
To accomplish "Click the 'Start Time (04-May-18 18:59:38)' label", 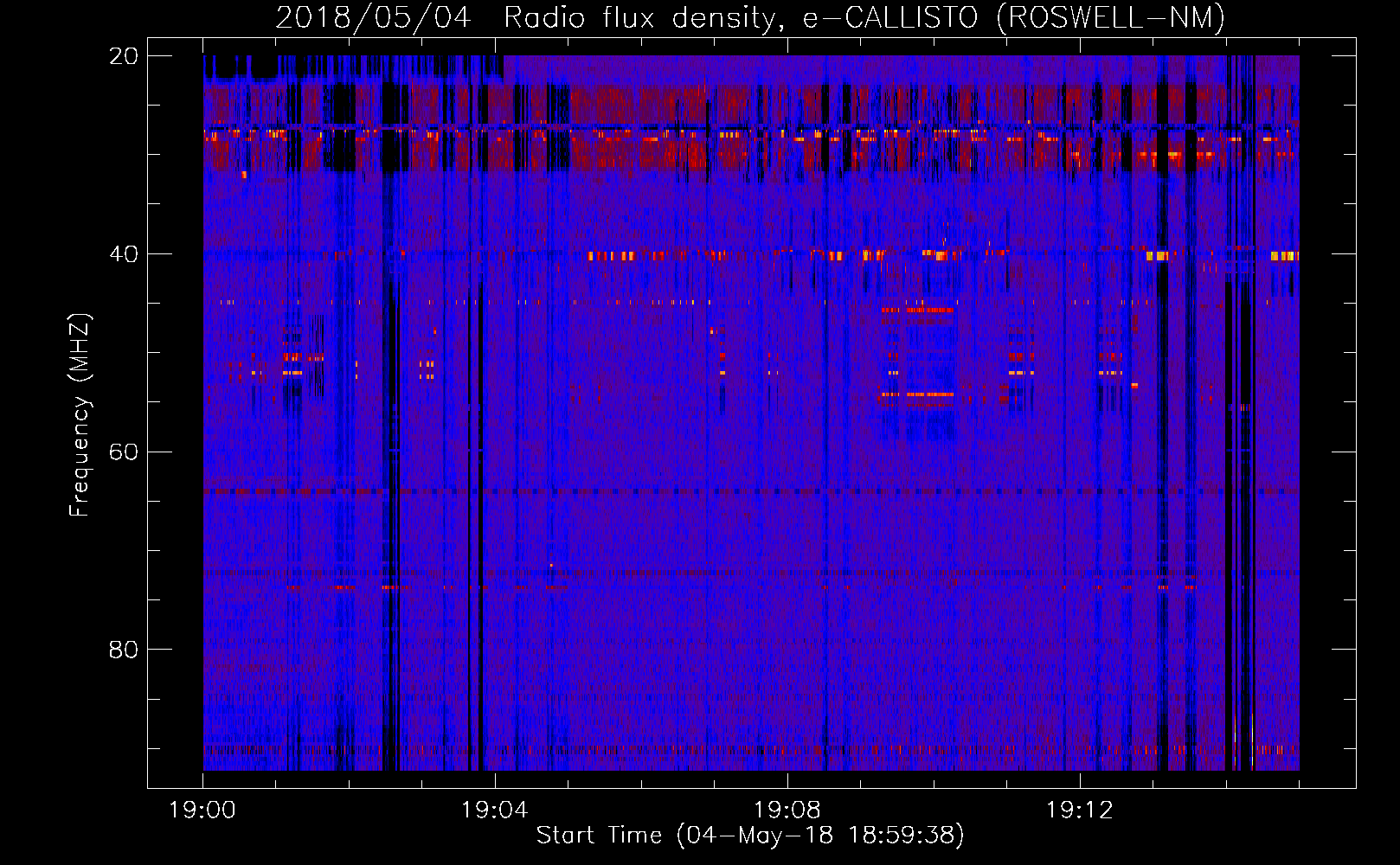I will 750,836.
